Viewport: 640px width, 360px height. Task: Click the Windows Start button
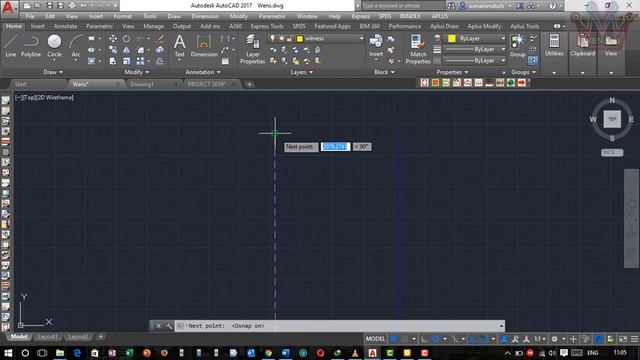(8, 353)
